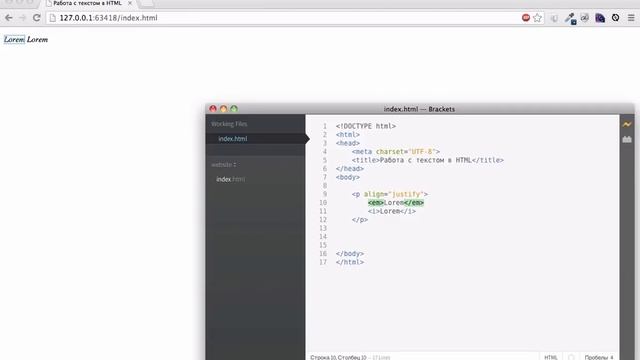
Task: Click the opening head tag line
Action: [348, 143]
